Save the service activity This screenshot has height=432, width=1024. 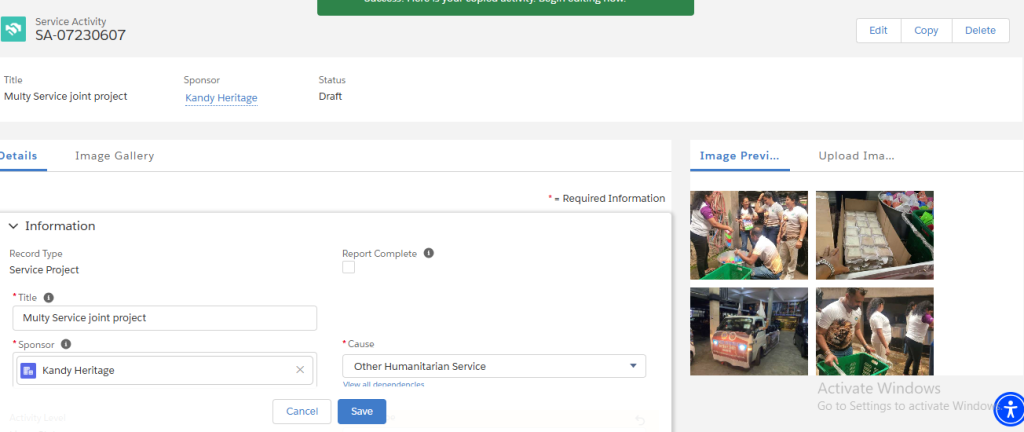click(362, 411)
